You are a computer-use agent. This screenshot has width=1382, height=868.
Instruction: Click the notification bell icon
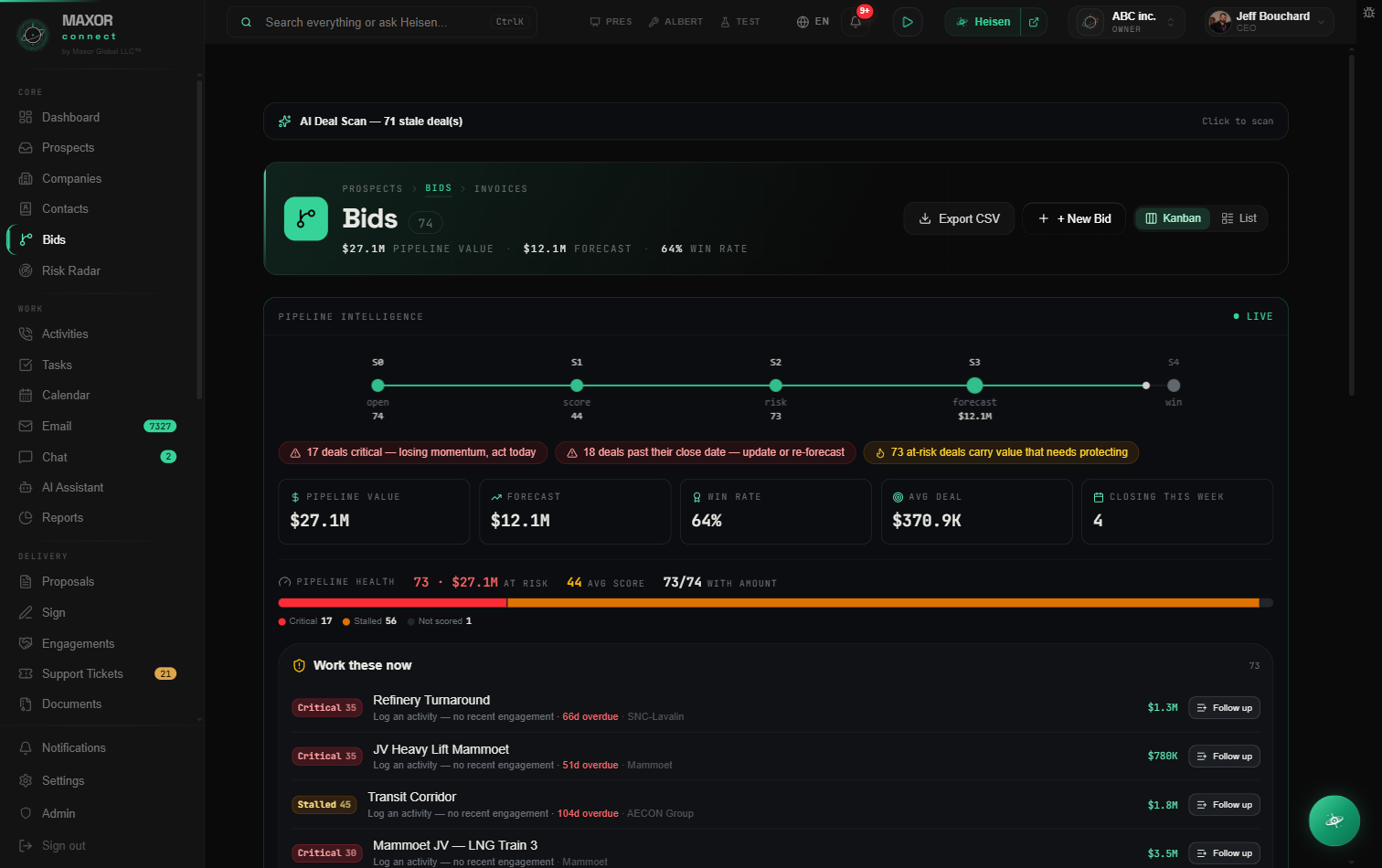856,22
